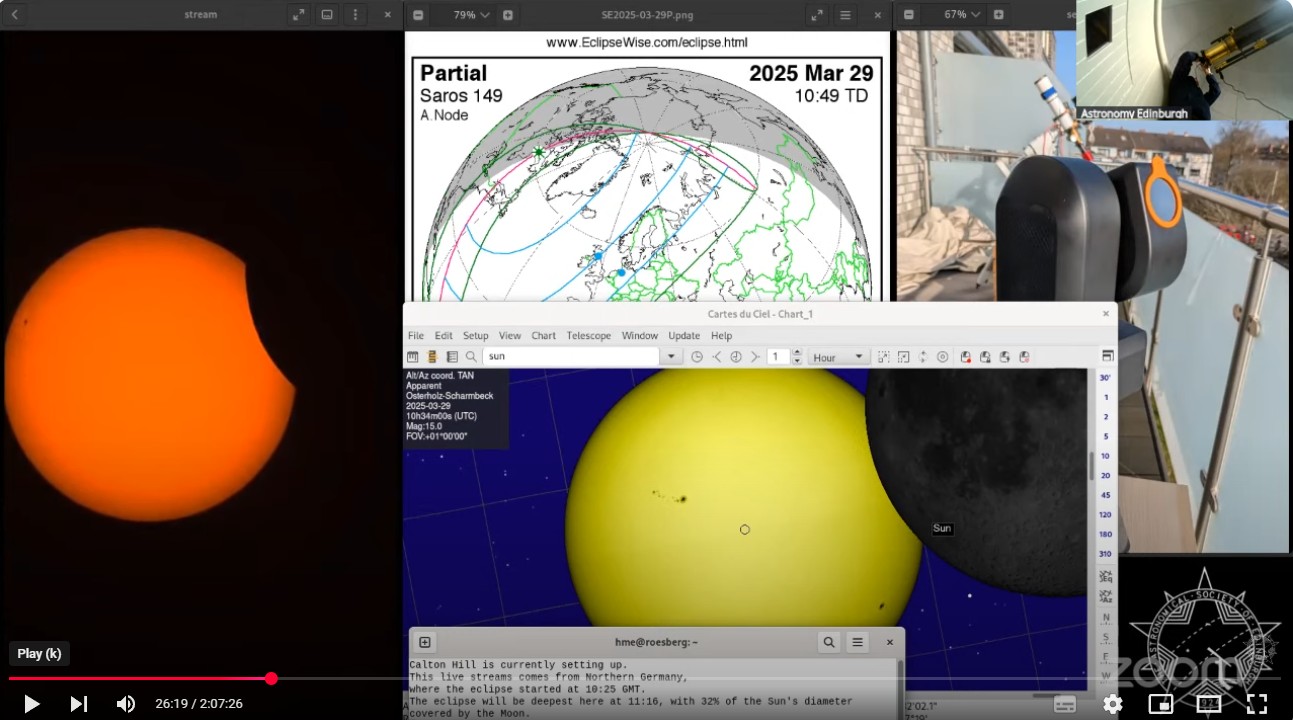Open the stream viewer's three-dot menu
Image resolution: width=1293 pixels, height=720 pixels.
pos(355,15)
